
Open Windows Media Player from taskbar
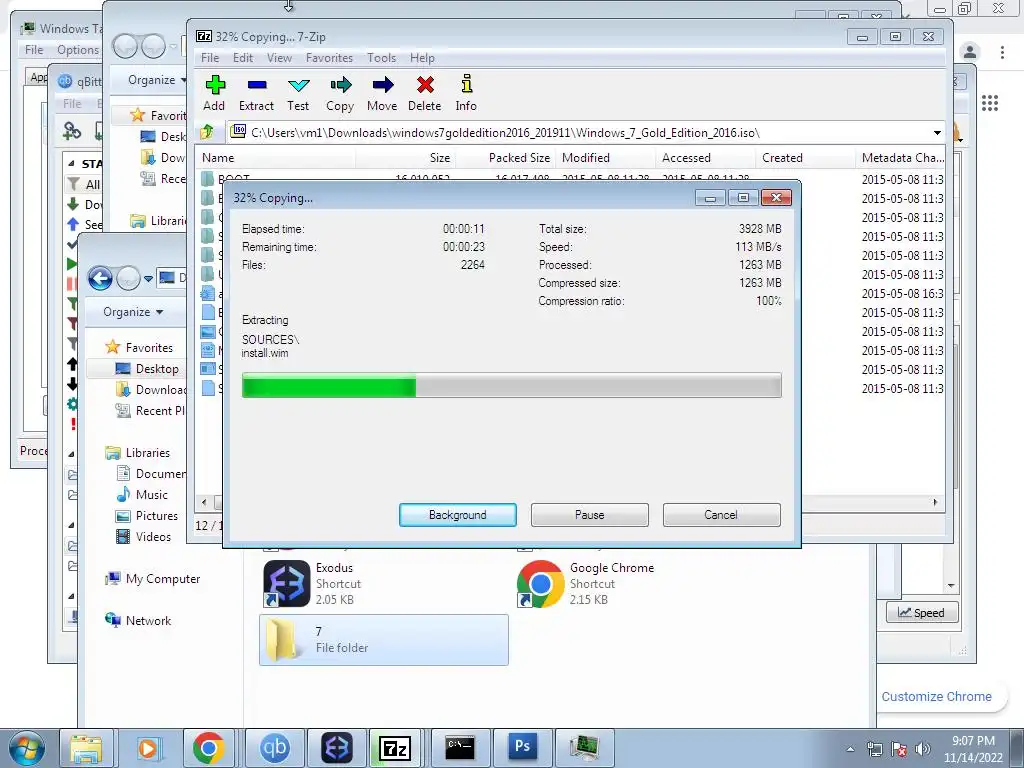148,748
